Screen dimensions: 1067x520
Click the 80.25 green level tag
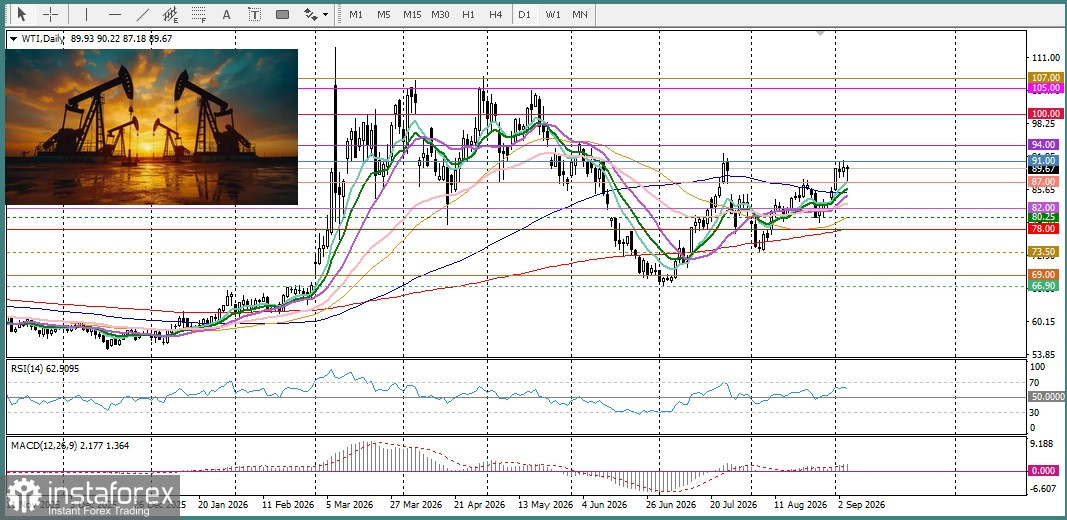(1045, 217)
